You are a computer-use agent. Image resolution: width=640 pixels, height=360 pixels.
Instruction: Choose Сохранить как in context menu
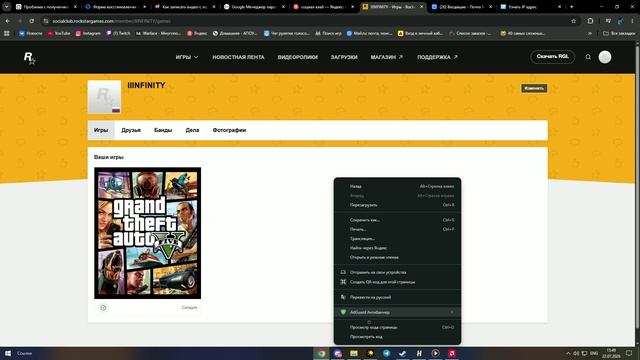pos(398,220)
